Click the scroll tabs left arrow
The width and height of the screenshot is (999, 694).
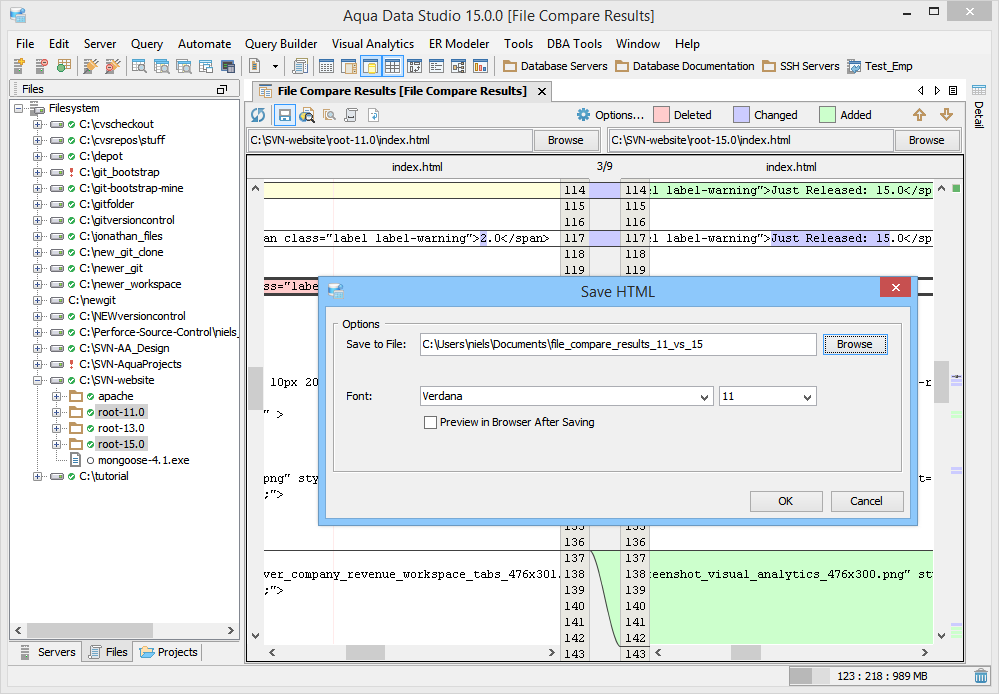[920, 90]
